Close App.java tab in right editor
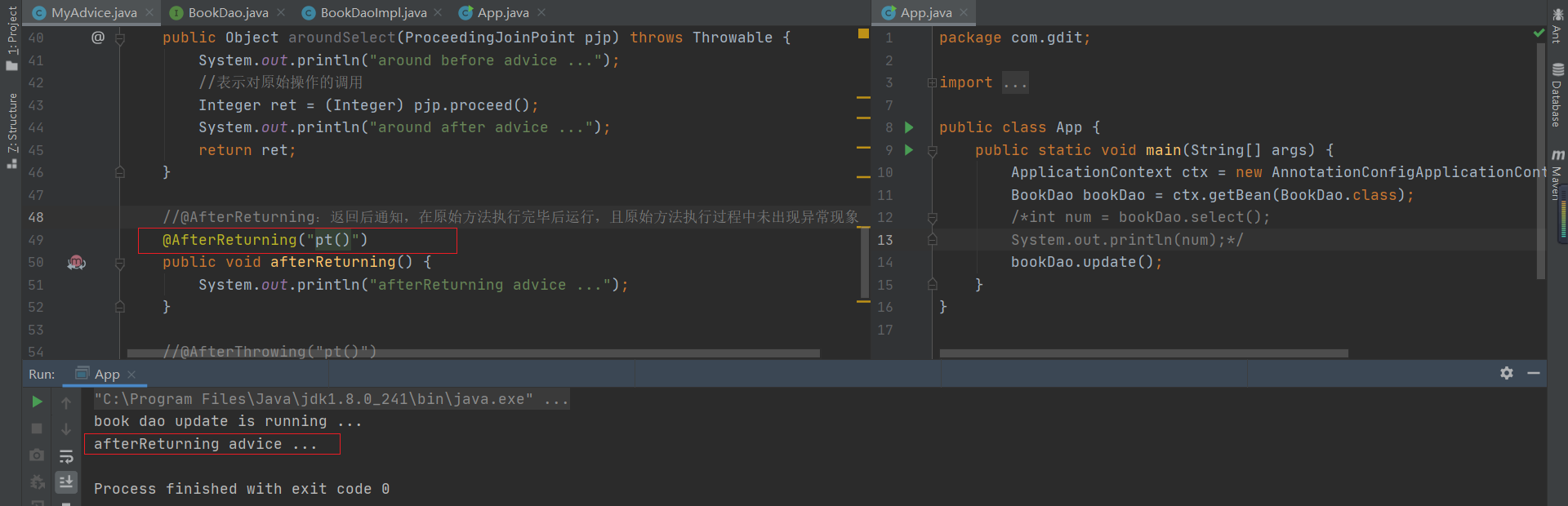This screenshot has width=1568, height=506. (x=964, y=12)
